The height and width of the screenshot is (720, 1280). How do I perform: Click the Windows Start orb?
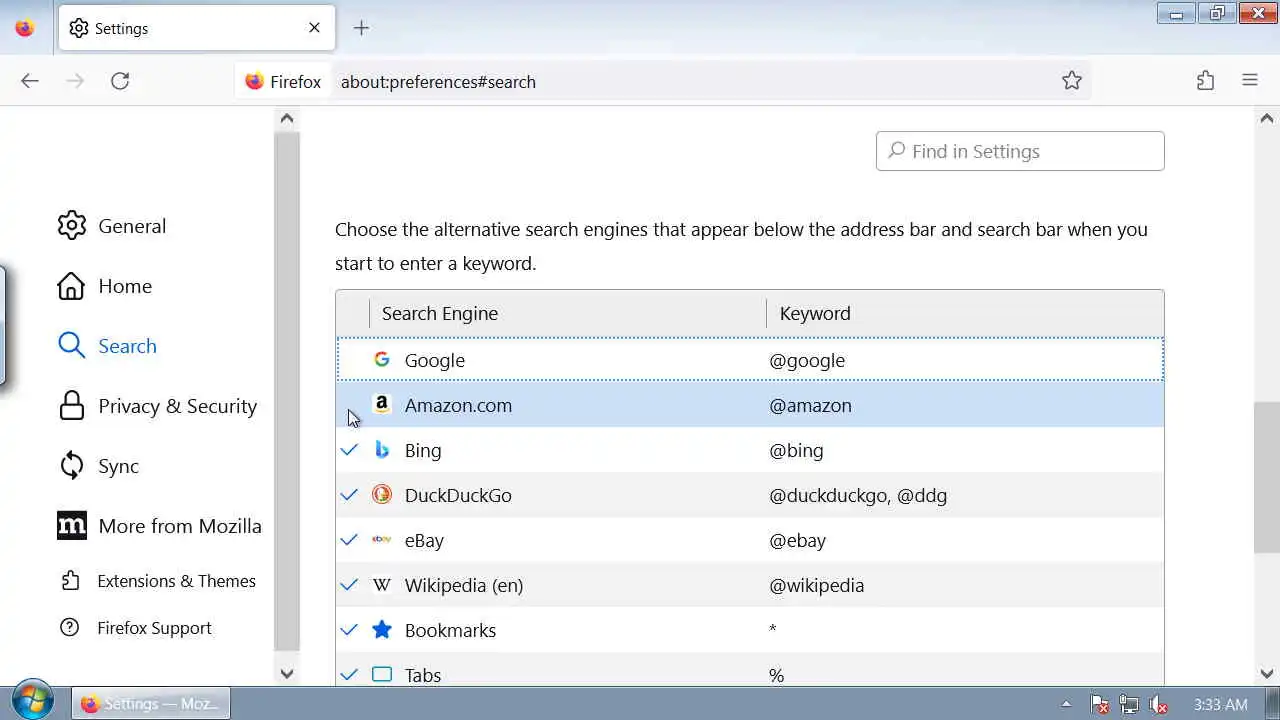tap(33, 701)
